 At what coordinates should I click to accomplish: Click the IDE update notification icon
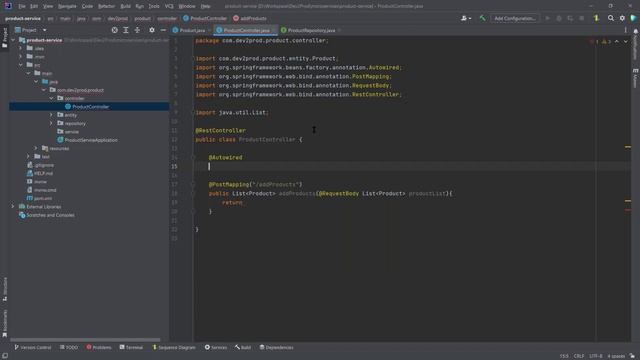coord(596,18)
